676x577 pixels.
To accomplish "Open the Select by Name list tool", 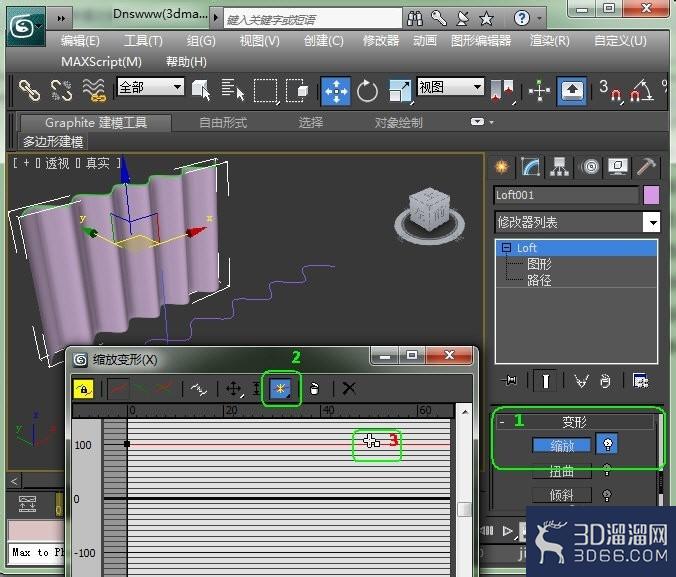I will 233,91.
